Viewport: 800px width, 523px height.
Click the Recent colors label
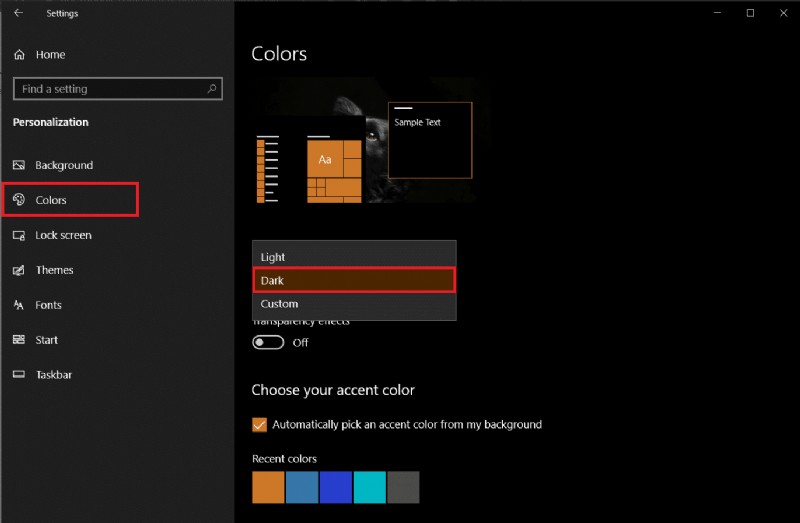pos(284,459)
